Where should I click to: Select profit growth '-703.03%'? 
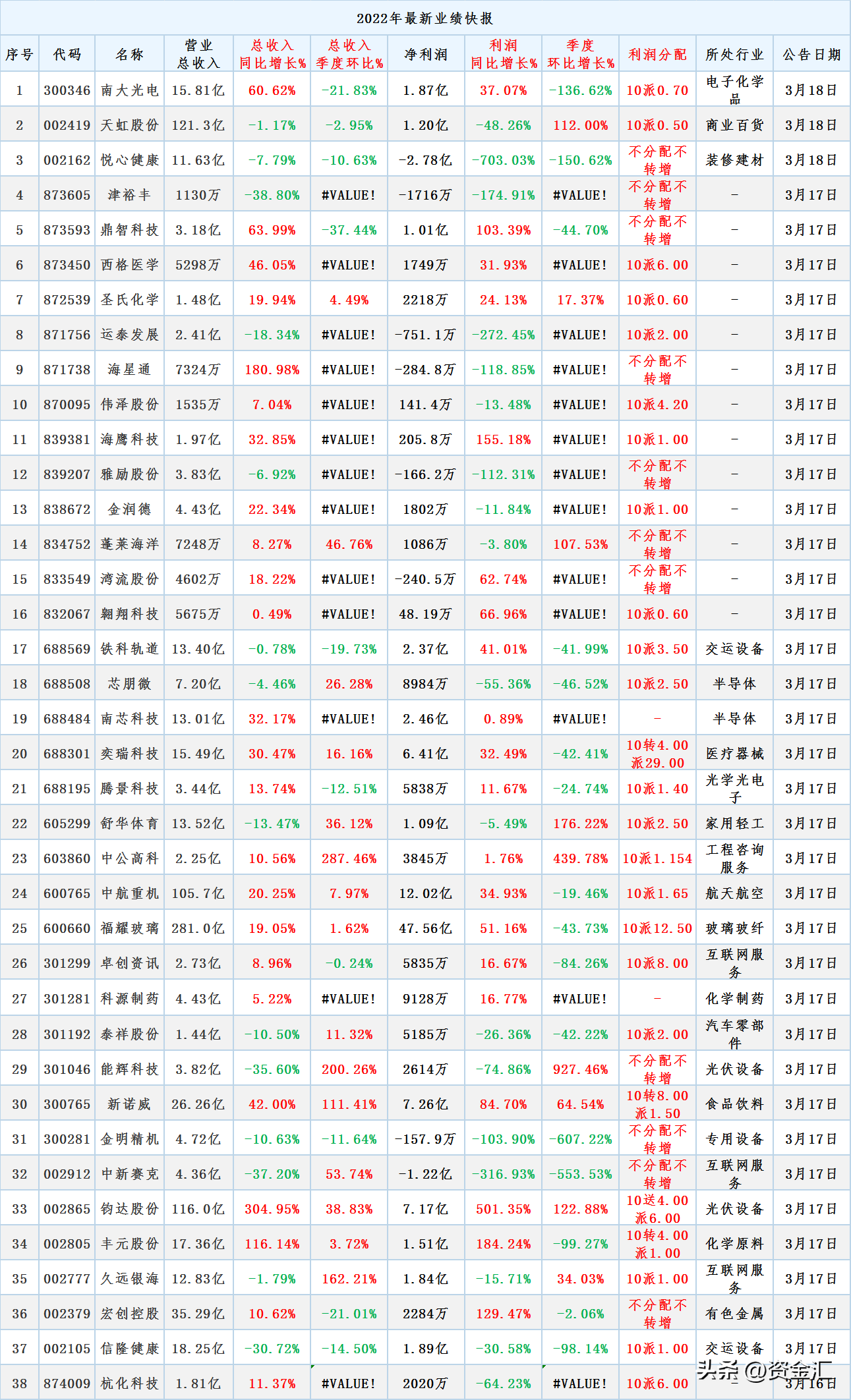tap(504, 160)
